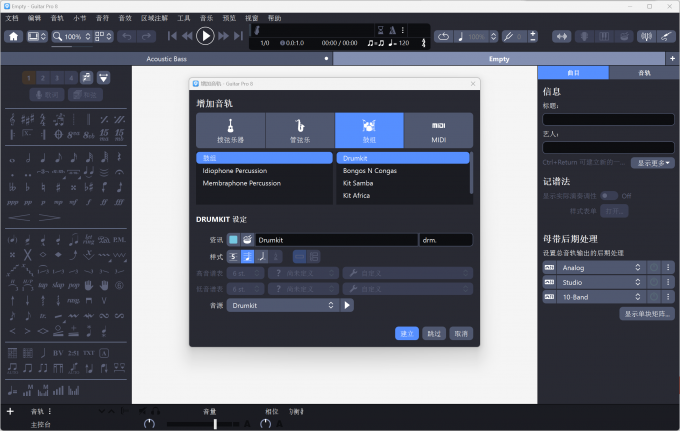Toggle the concert tone display switch
The width and height of the screenshot is (680, 431).
pos(609,195)
